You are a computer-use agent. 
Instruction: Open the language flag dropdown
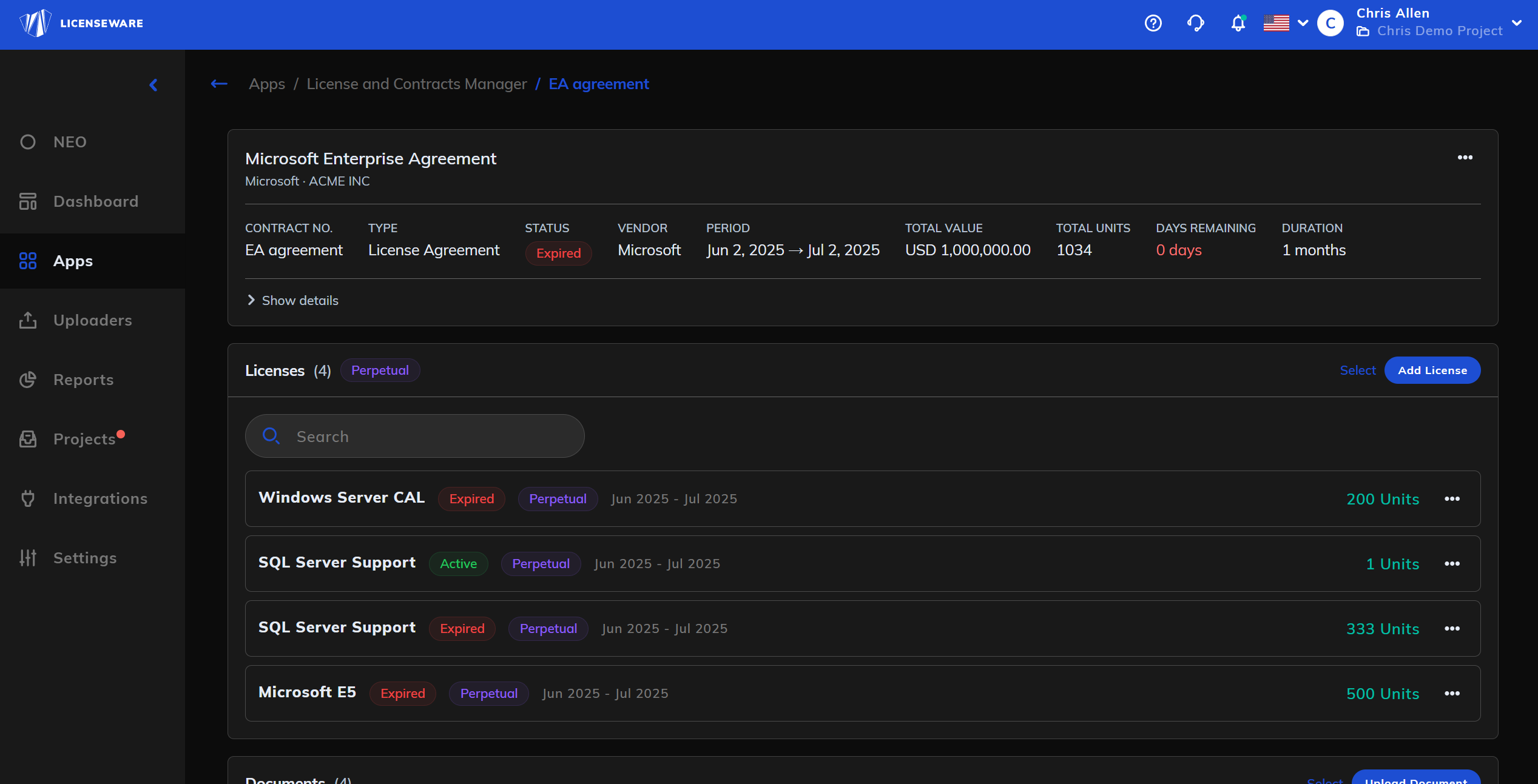(x=1285, y=24)
